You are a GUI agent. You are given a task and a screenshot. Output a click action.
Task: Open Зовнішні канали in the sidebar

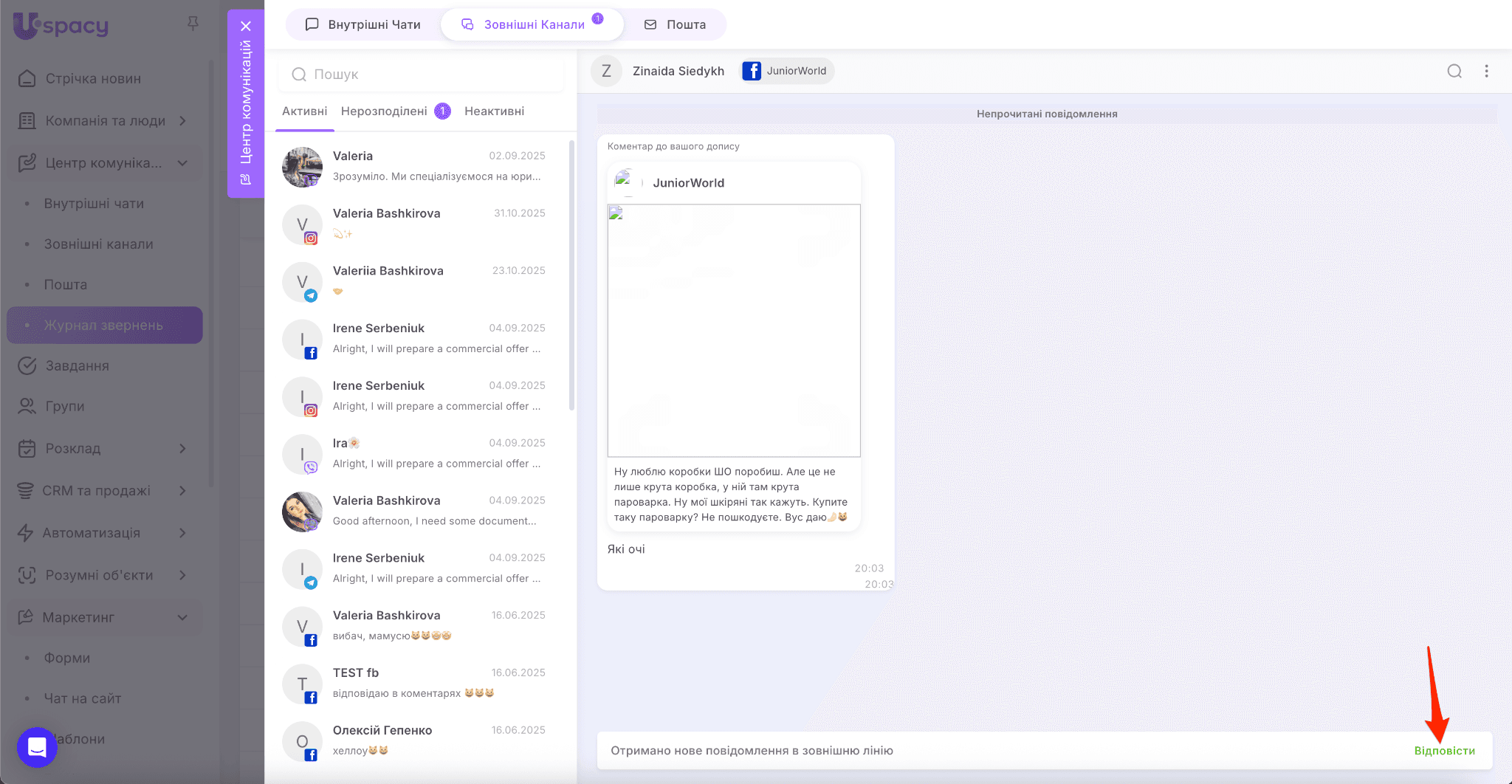click(98, 244)
